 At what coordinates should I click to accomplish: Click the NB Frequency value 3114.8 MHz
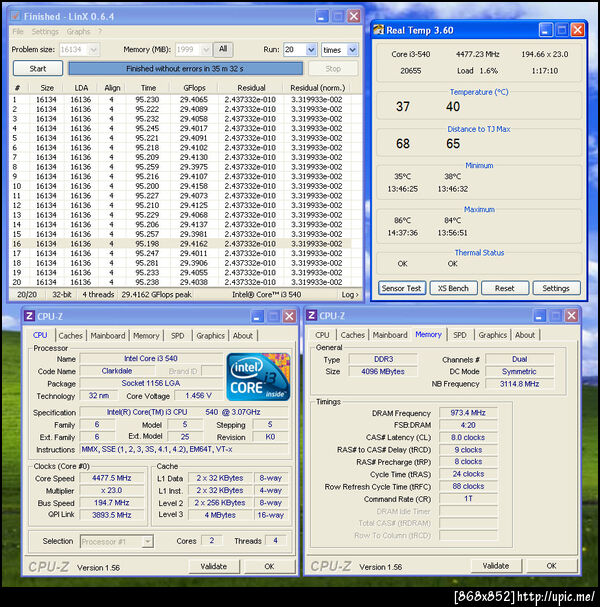[x=519, y=384]
